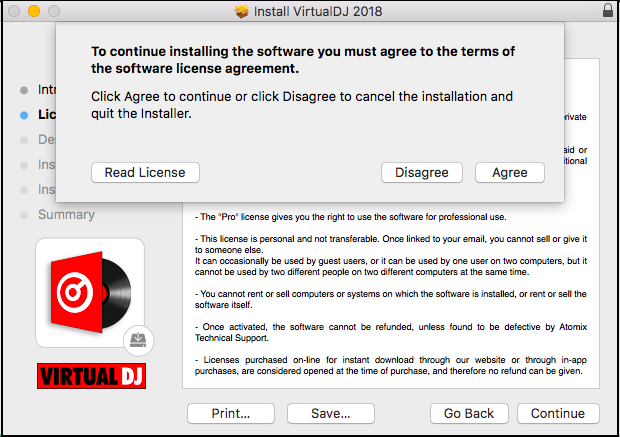Click the 'Install VirtualDJ 2018' window title
Screen dimensions: 620x437
(318, 11)
